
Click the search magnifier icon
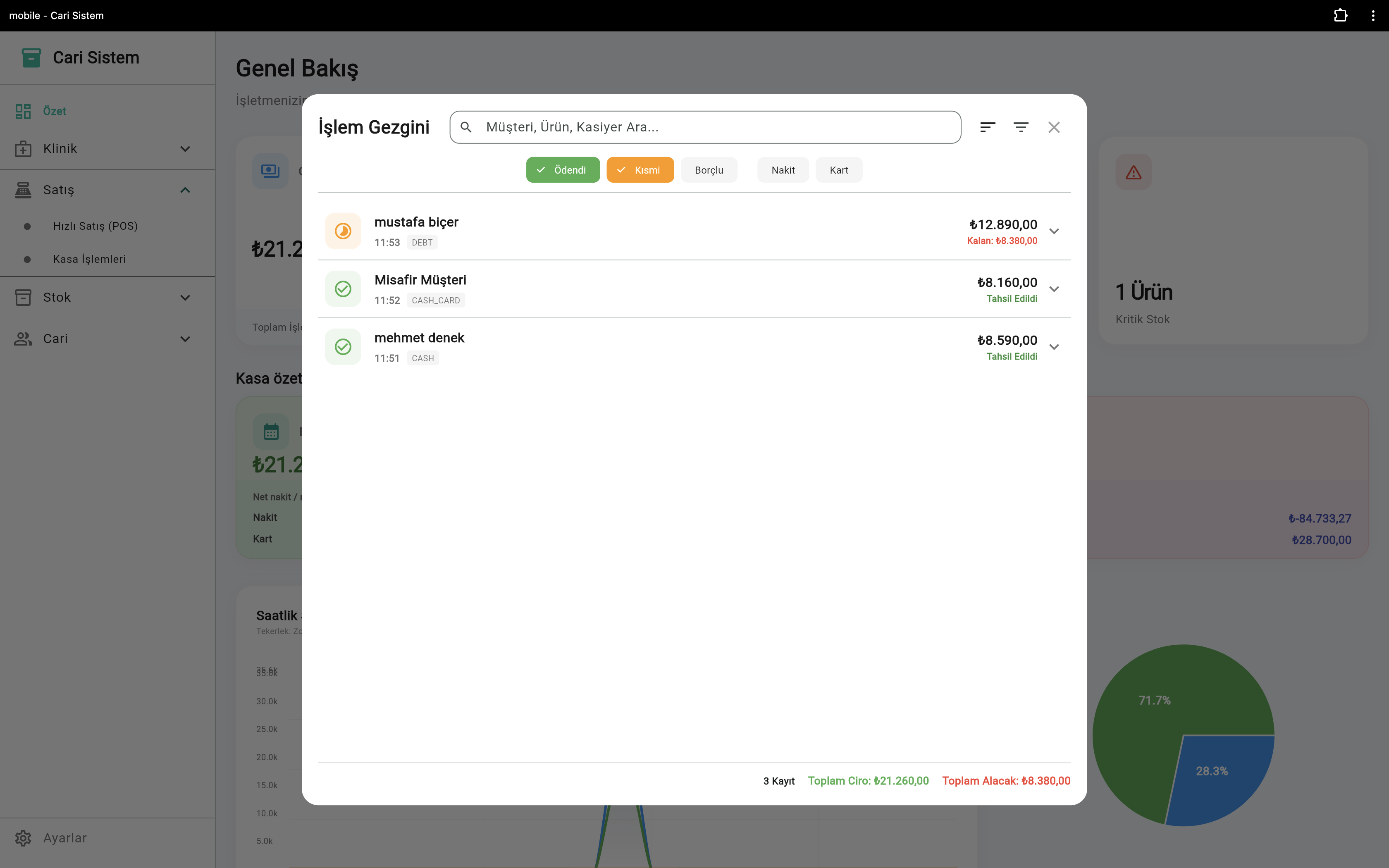pyautogui.click(x=466, y=127)
